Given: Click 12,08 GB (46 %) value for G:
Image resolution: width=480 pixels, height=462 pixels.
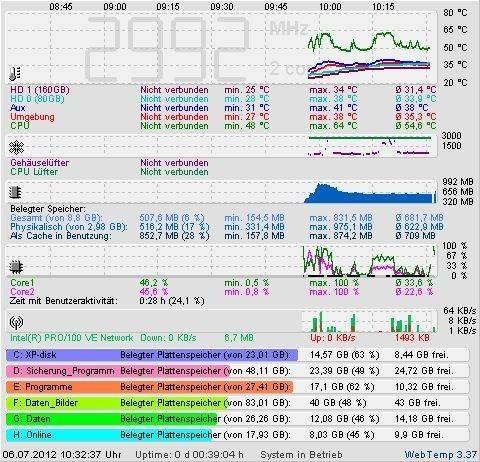Looking at the screenshot, I should coord(344,419).
